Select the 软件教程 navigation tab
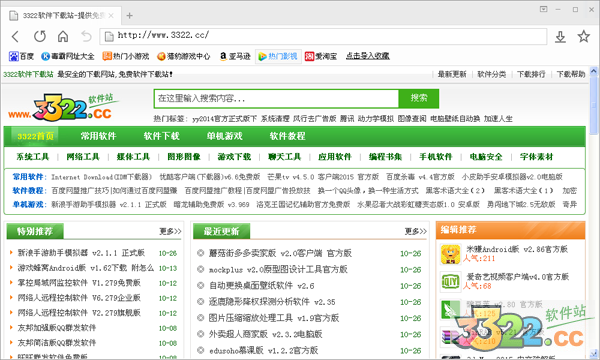This screenshot has width=600, height=360. click(x=287, y=136)
